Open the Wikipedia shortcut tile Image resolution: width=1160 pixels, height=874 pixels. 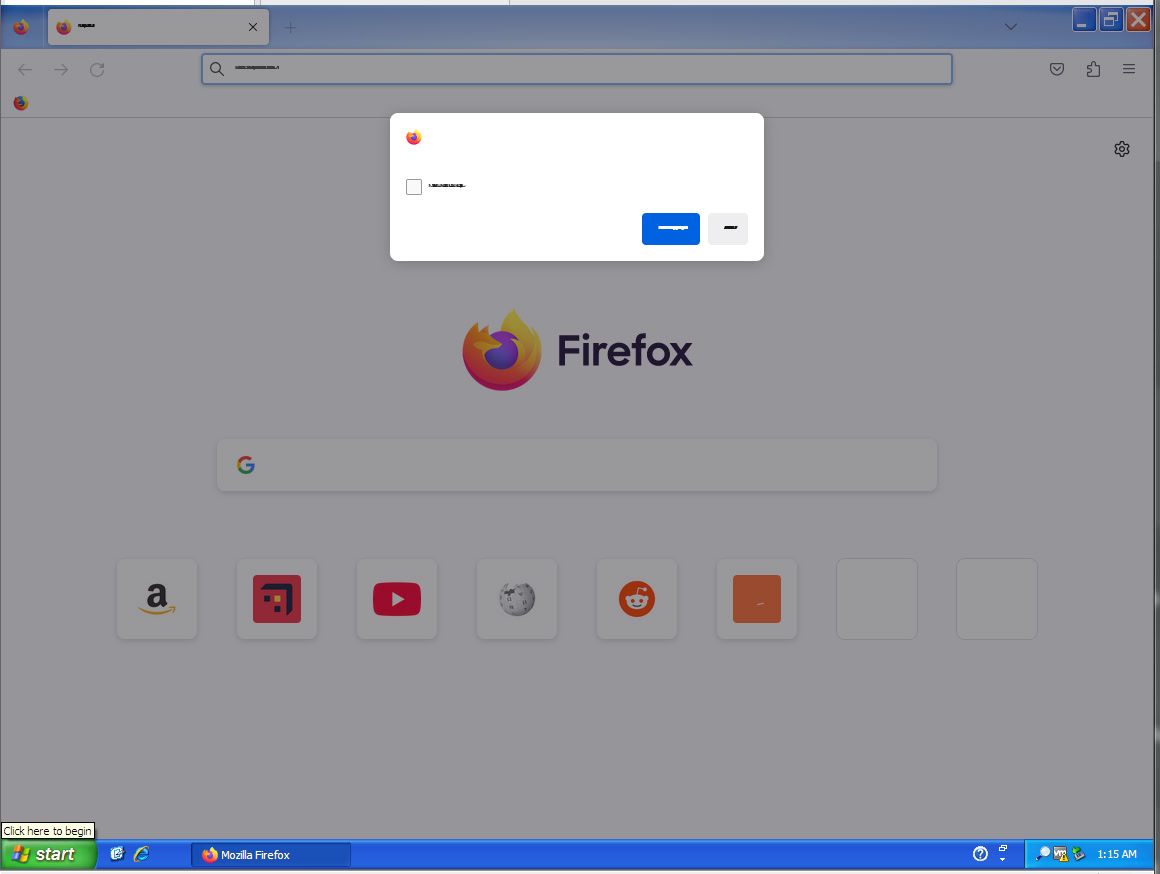tap(516, 599)
